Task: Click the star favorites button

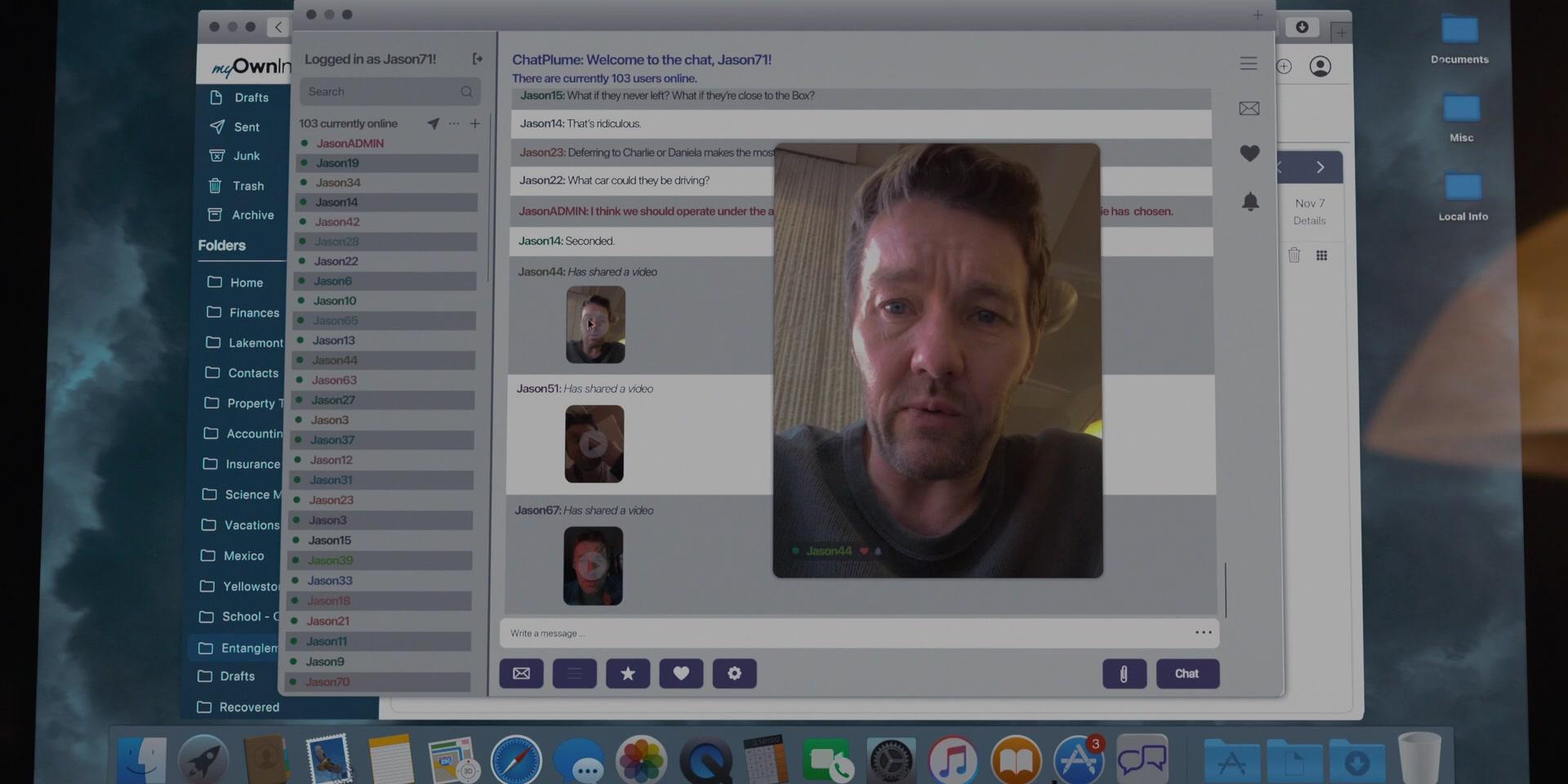Action: [627, 674]
